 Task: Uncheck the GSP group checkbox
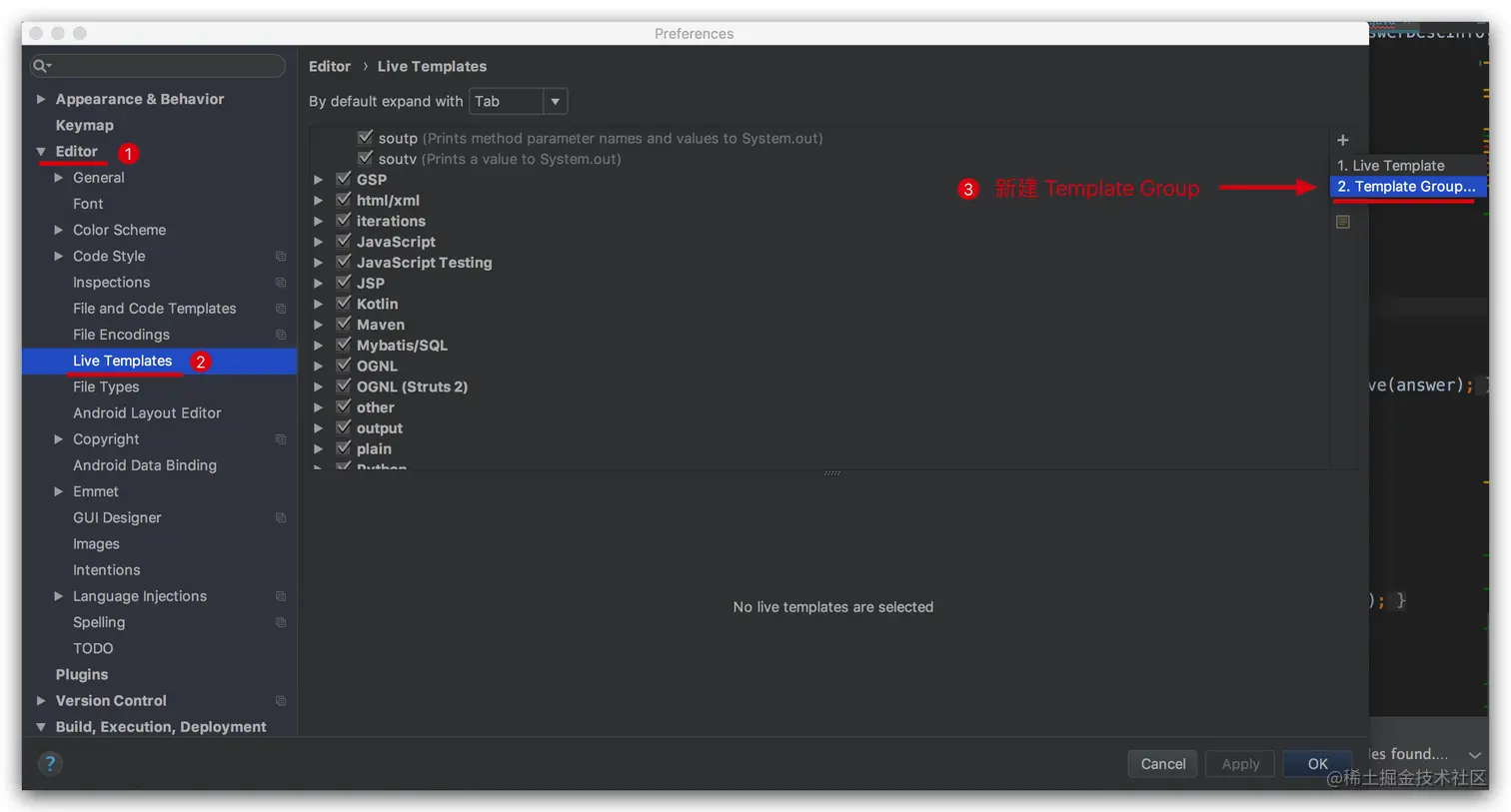pyautogui.click(x=344, y=179)
